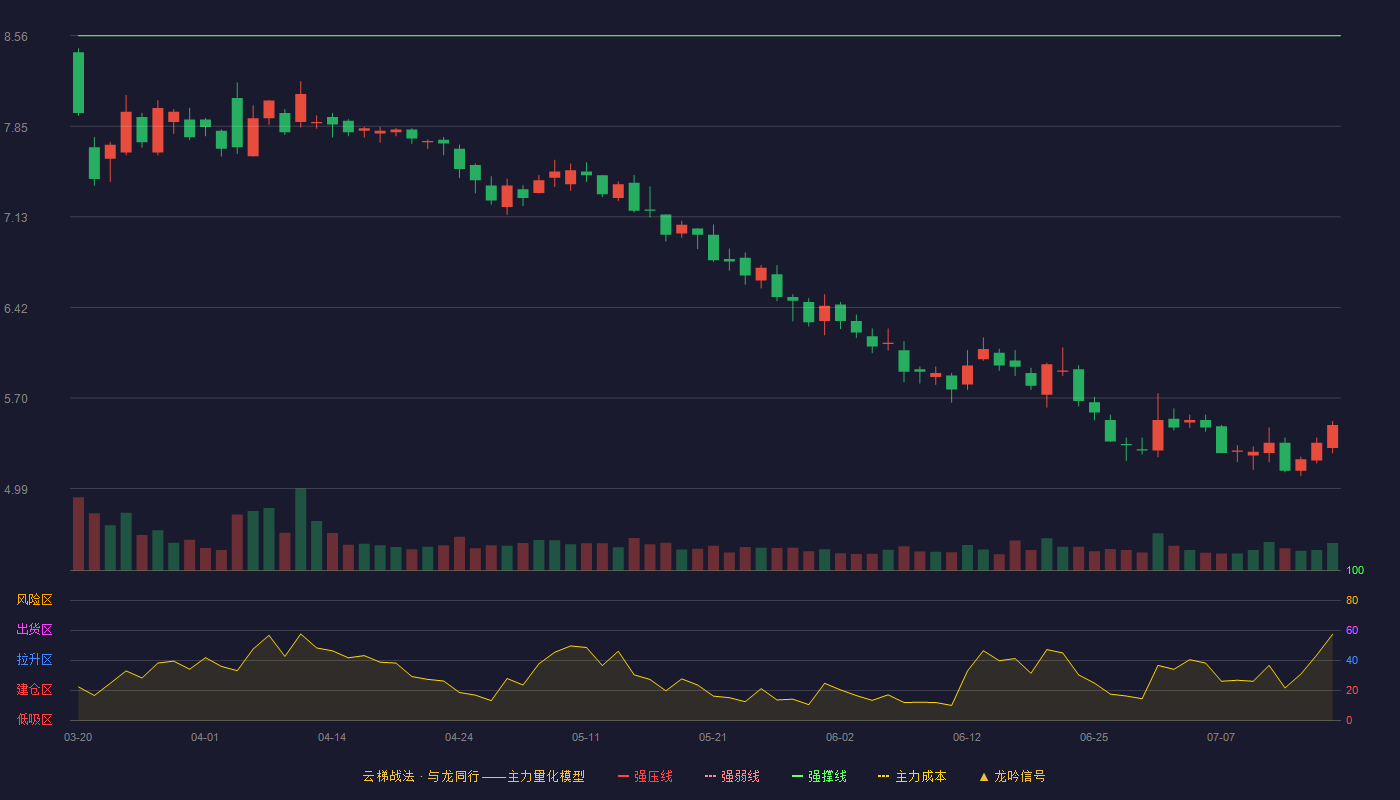Toggle the 强撑线 legend series
The width and height of the screenshot is (1400, 800).
(x=819, y=776)
